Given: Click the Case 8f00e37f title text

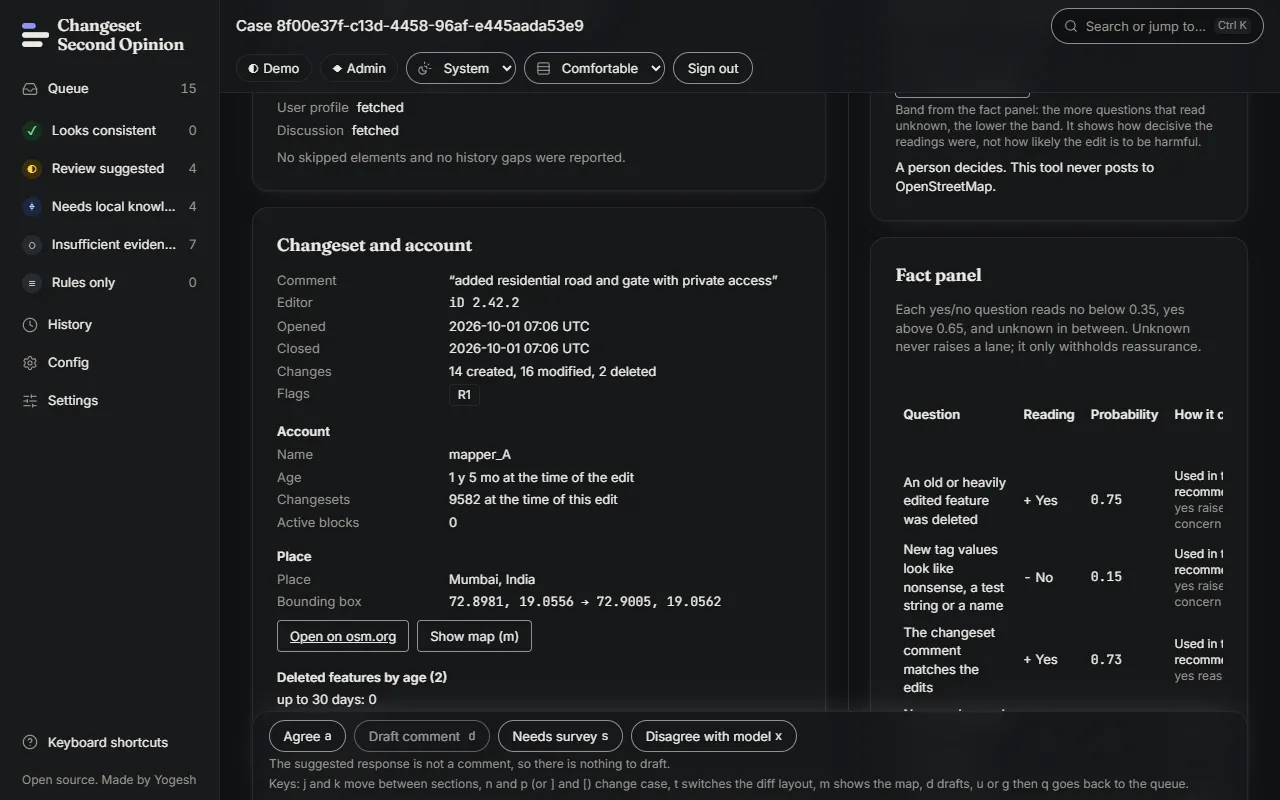Looking at the screenshot, I should point(410,26).
